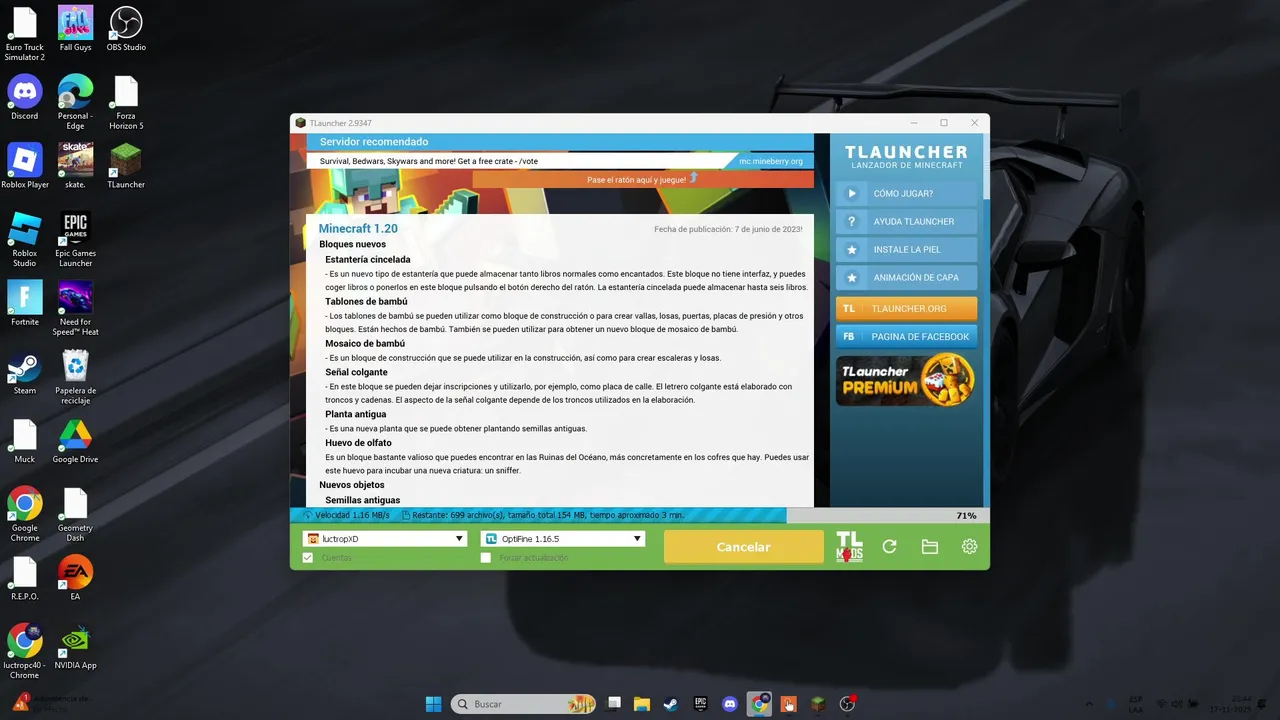
Task: Click the AYUDA TLAUNCHER menu button
Action: 906,221
